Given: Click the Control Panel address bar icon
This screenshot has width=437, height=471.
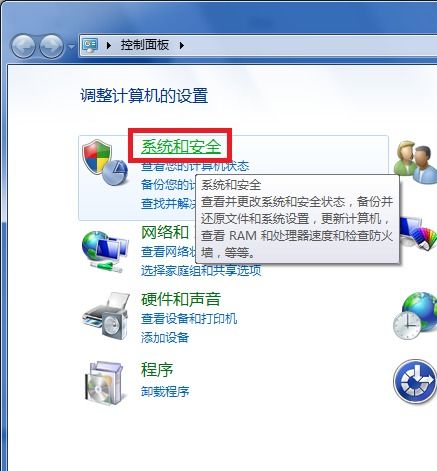Looking at the screenshot, I should 90,45.
